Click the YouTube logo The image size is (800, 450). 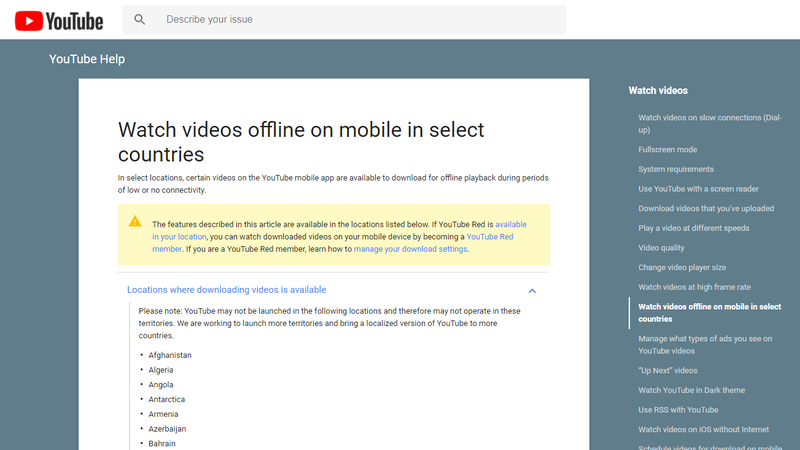tap(59, 21)
